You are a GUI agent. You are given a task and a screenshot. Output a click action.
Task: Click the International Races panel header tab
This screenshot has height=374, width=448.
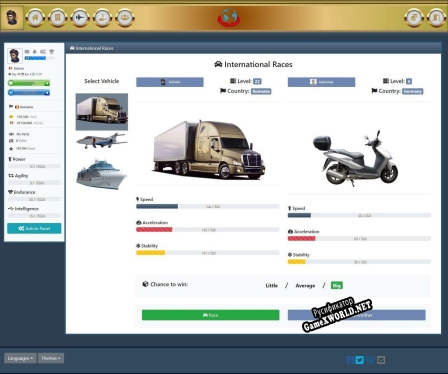[91, 48]
